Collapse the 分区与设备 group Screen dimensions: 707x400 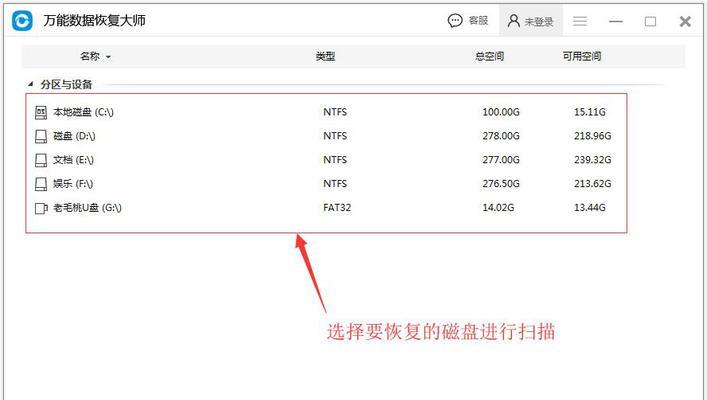point(31,84)
